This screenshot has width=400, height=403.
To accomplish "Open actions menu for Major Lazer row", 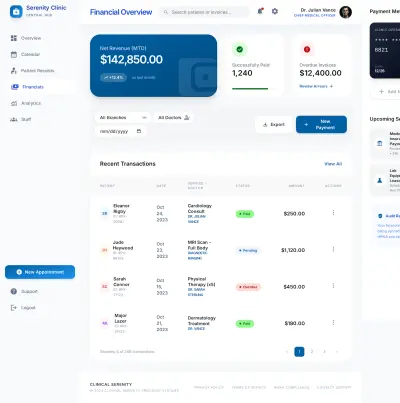I will (333, 322).
